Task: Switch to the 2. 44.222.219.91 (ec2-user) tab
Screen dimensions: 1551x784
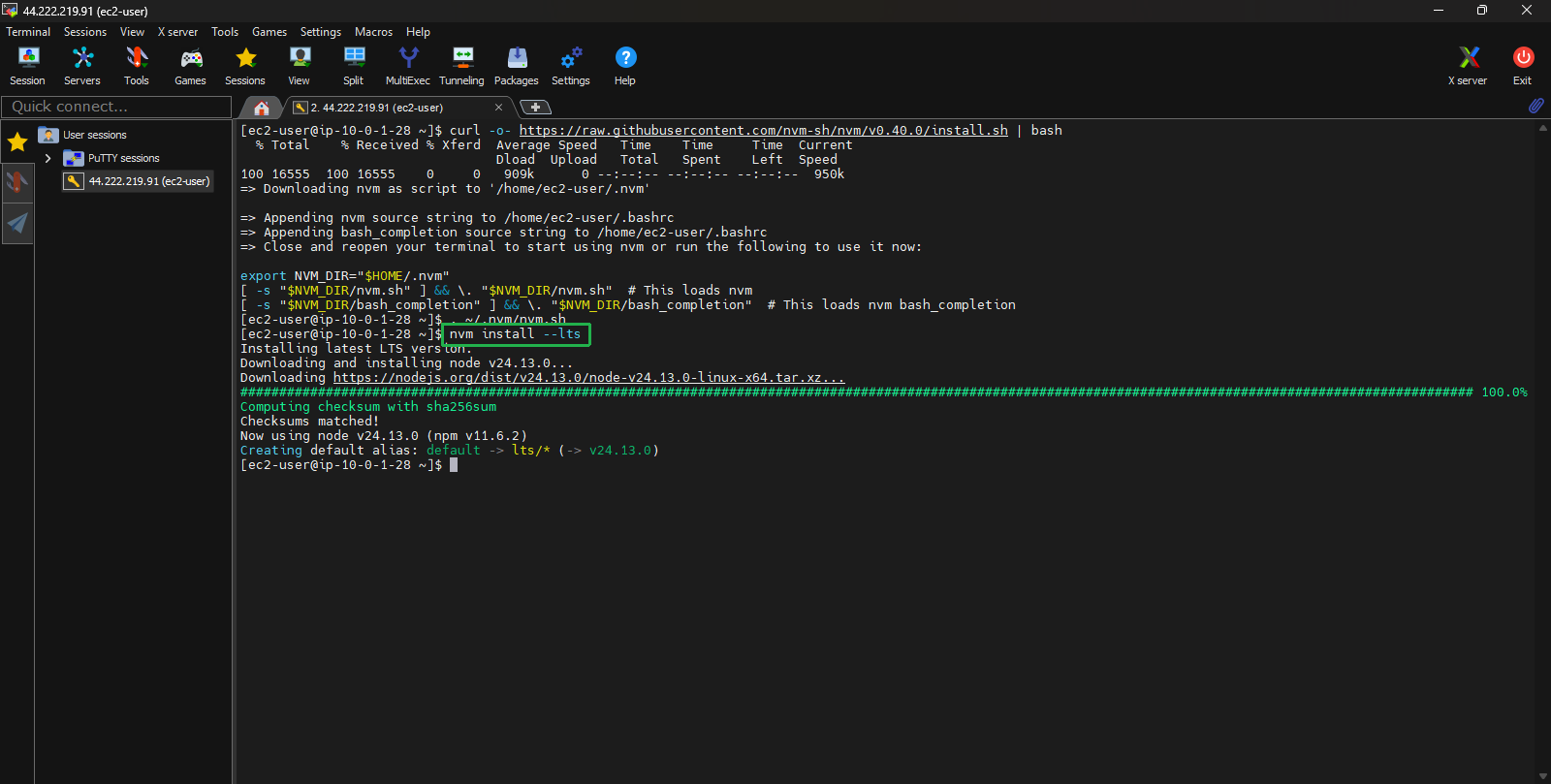Action: tap(377, 108)
